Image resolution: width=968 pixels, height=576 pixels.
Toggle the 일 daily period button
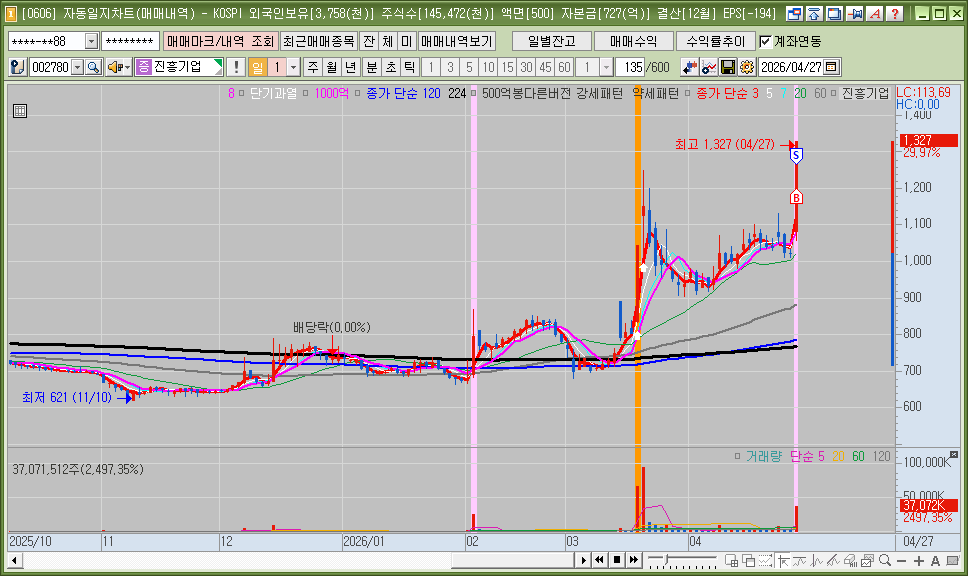click(x=257, y=67)
